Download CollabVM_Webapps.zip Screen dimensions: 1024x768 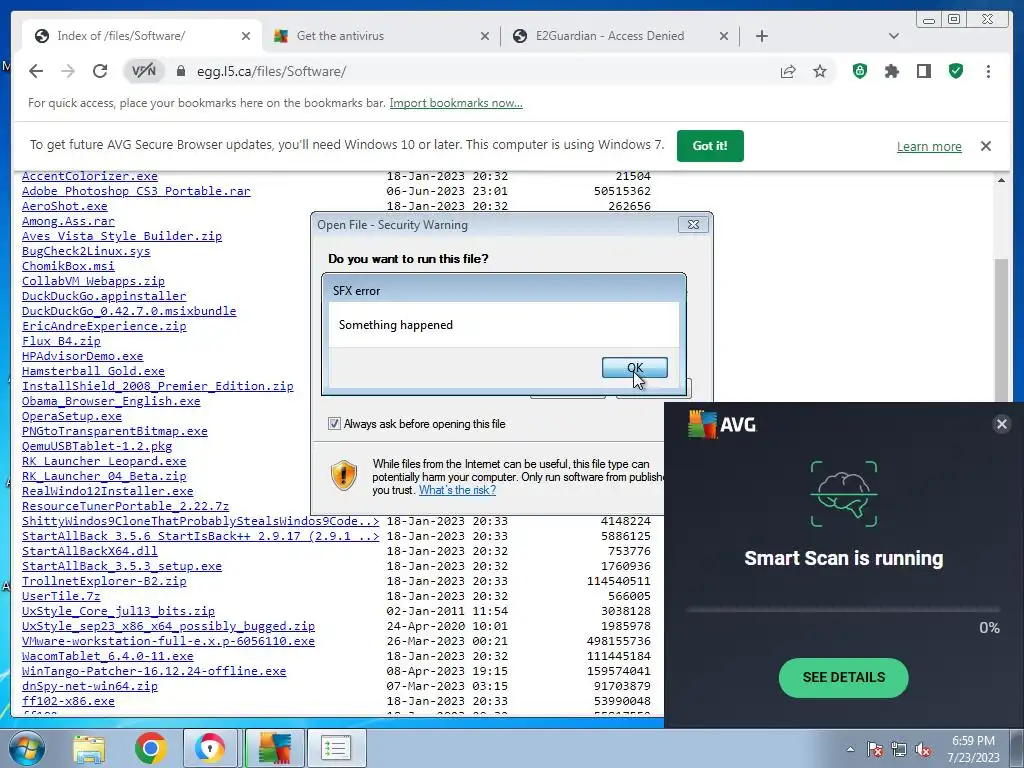pyautogui.click(x=93, y=281)
